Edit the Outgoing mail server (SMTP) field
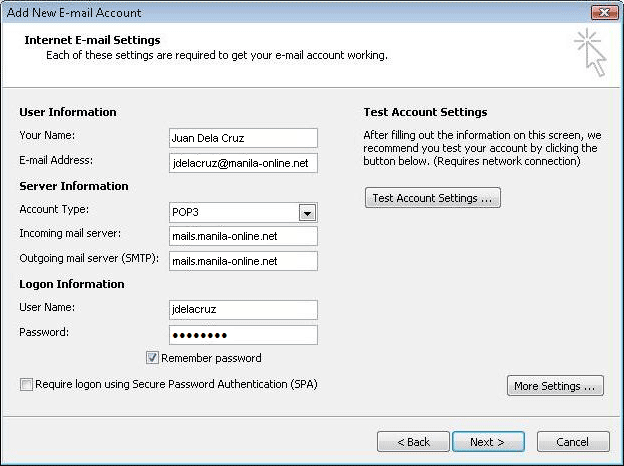624x466 pixels. tap(243, 261)
